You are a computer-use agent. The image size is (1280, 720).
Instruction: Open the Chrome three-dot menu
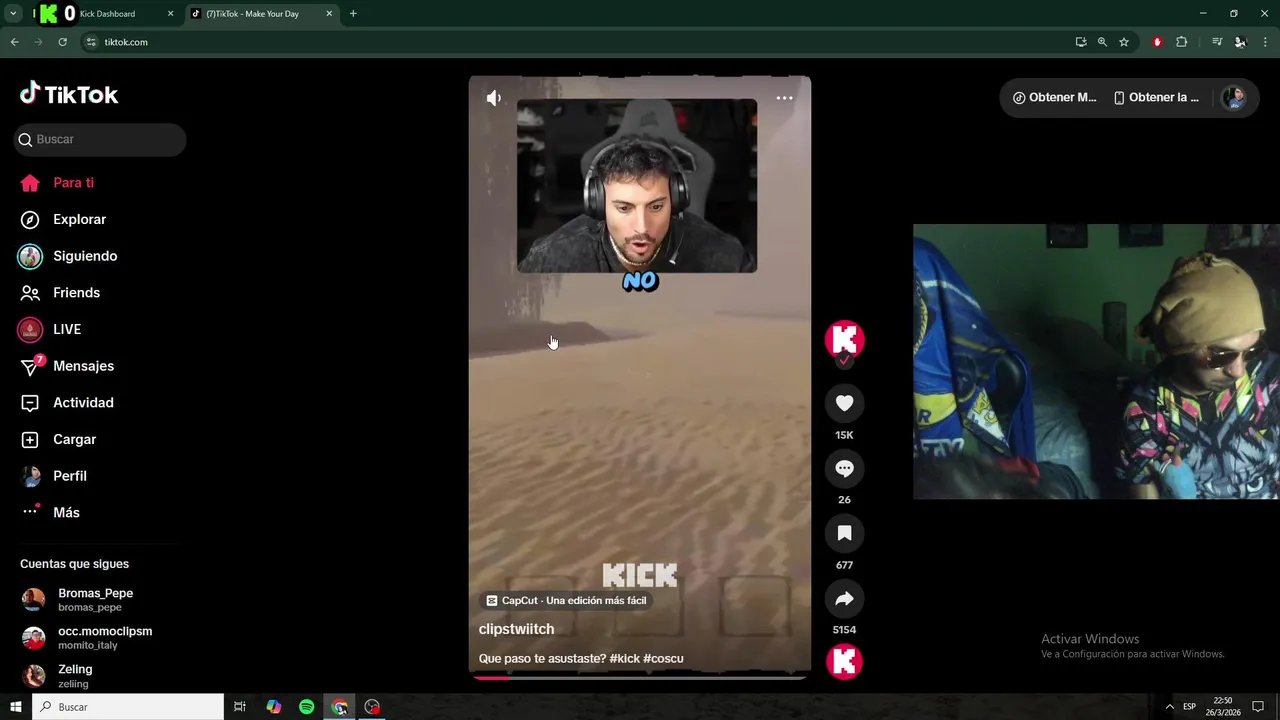click(x=1265, y=42)
